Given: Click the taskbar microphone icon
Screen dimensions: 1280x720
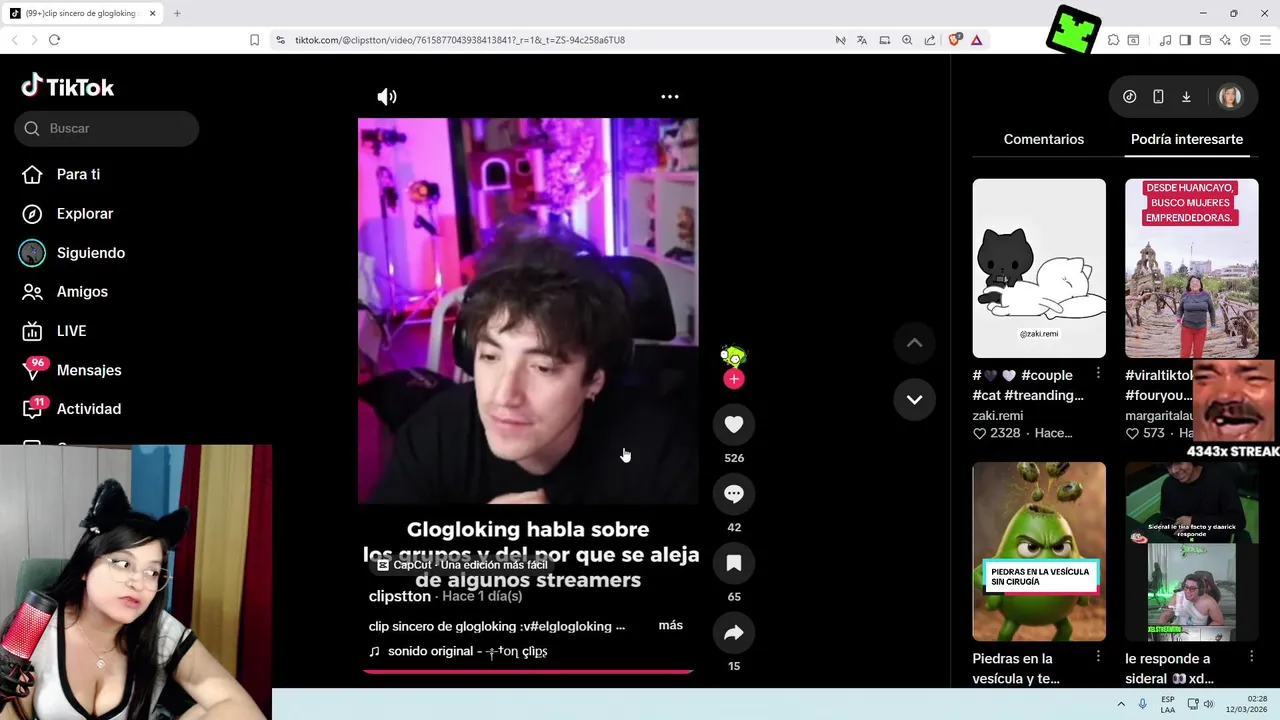Looking at the screenshot, I should click(x=1142, y=704).
